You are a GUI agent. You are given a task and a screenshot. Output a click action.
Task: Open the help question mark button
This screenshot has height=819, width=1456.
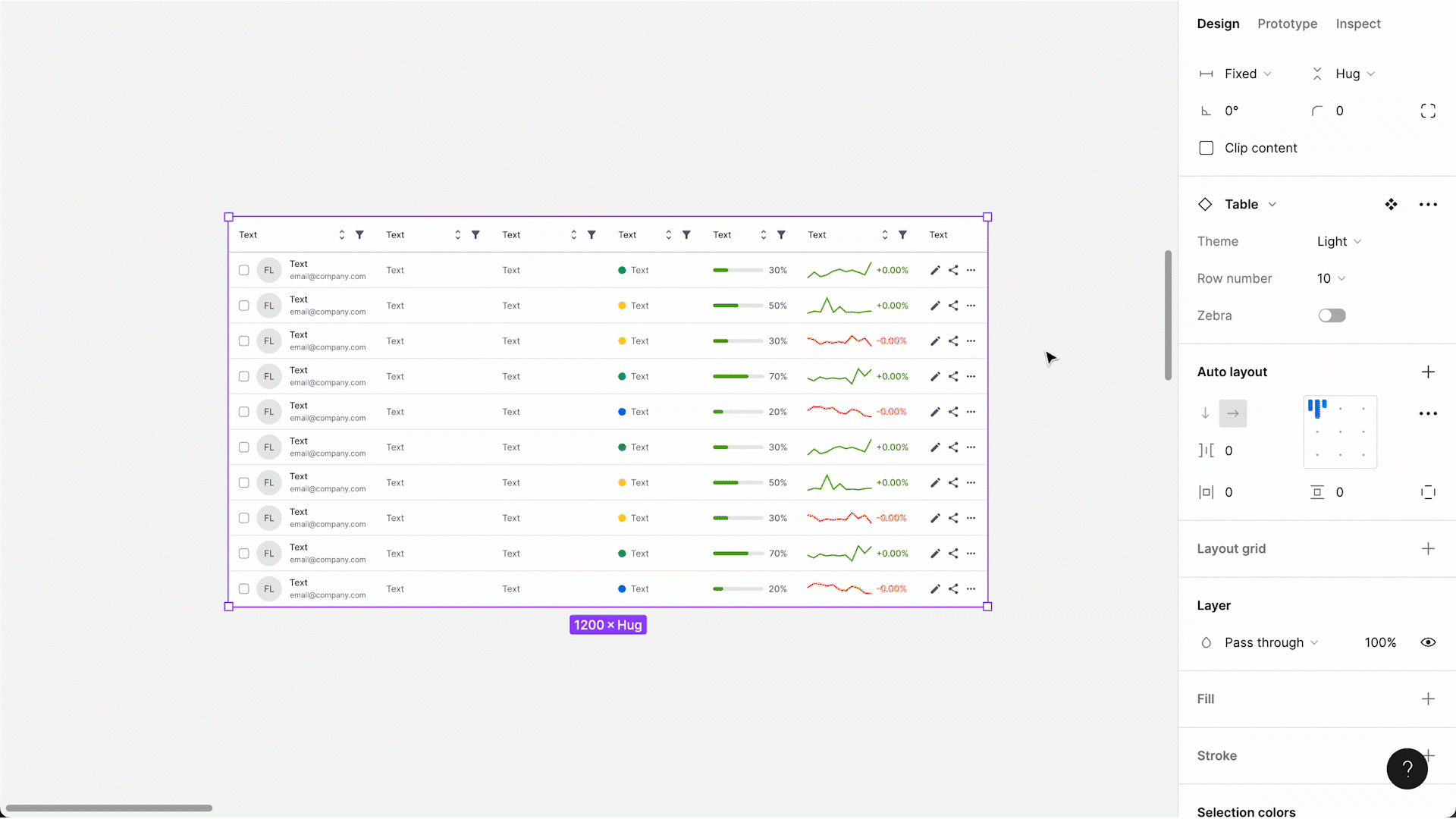click(1407, 768)
